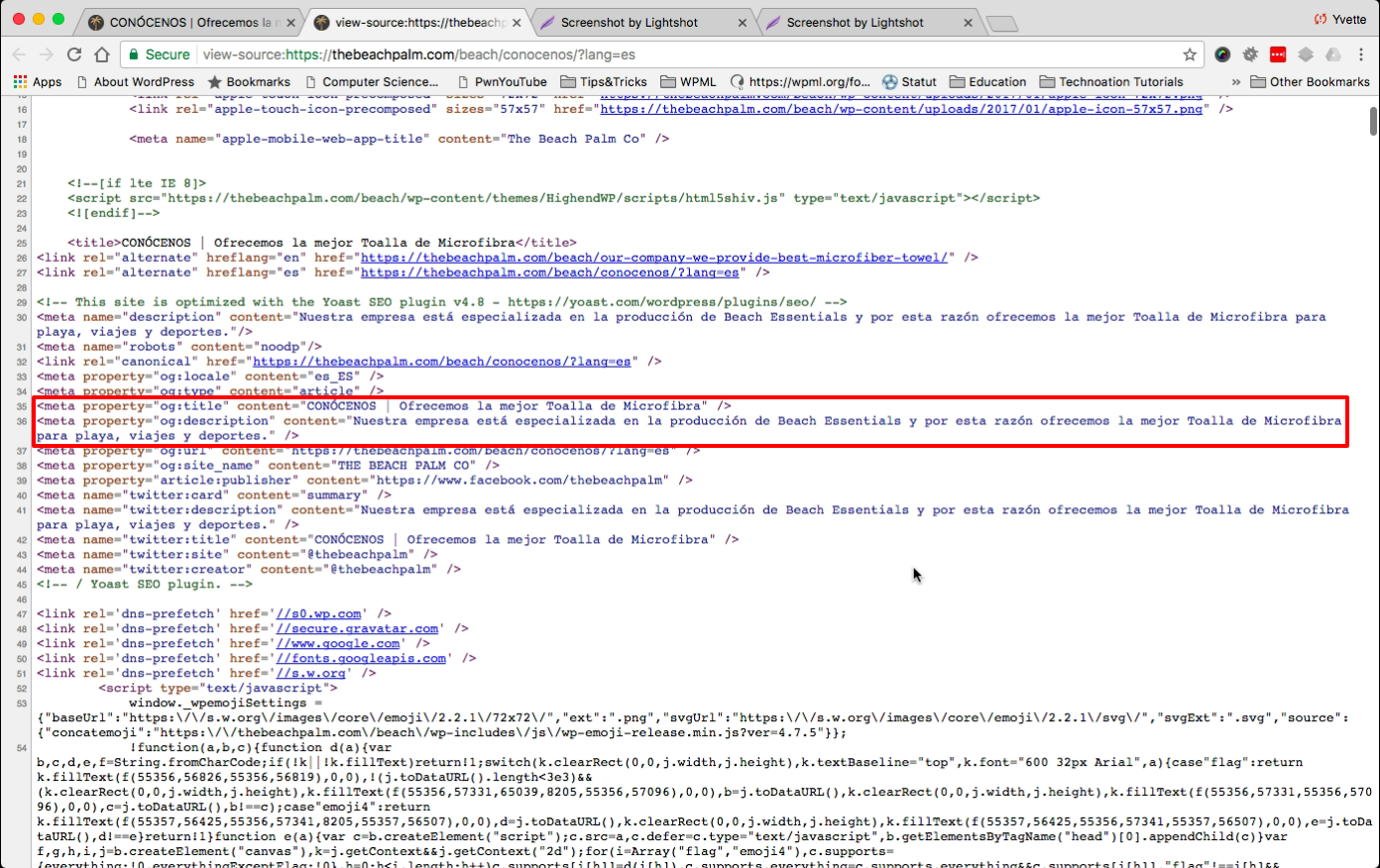Switch to CONÓCENOS tab
The height and width of the screenshot is (868, 1380).
[190, 22]
